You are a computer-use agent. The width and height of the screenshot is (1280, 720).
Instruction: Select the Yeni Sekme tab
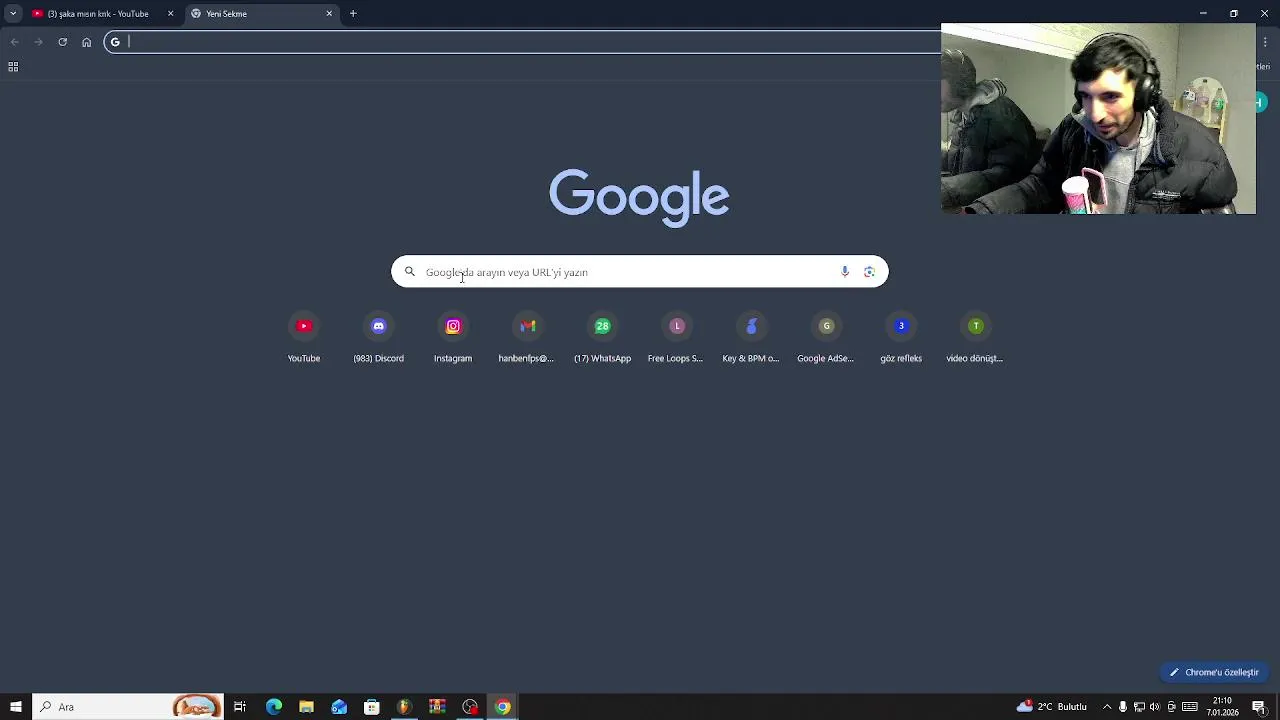coord(262,14)
